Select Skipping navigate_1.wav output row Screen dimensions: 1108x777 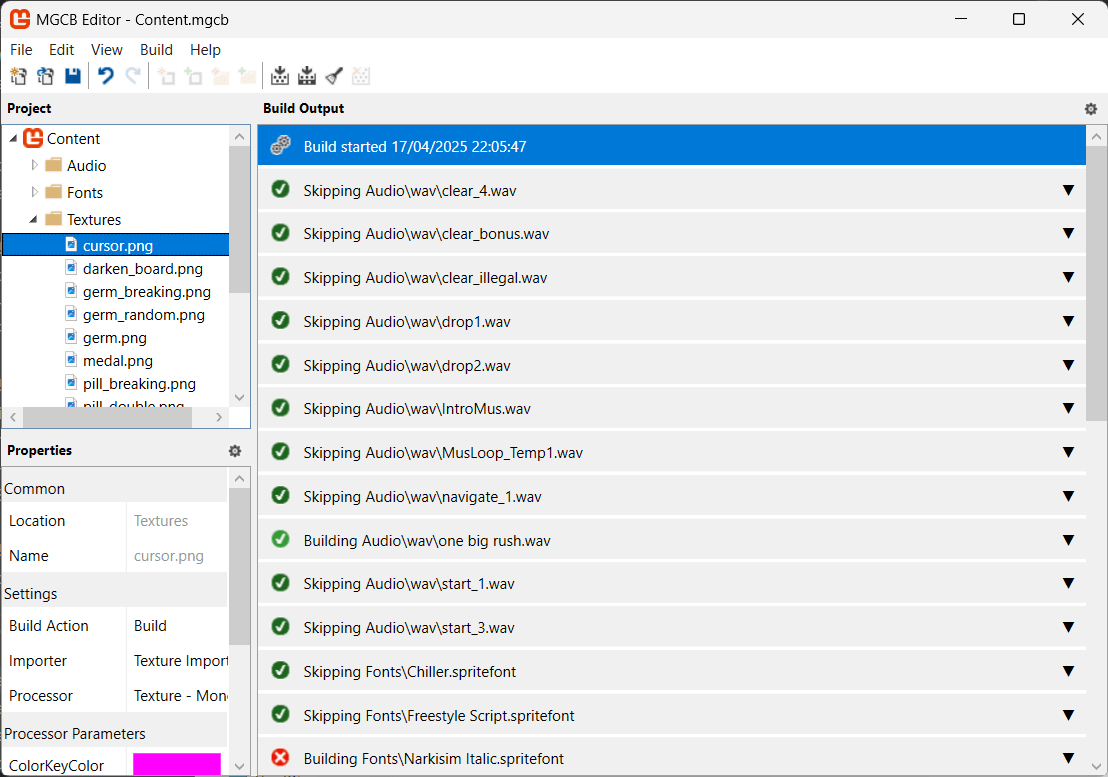pos(671,496)
